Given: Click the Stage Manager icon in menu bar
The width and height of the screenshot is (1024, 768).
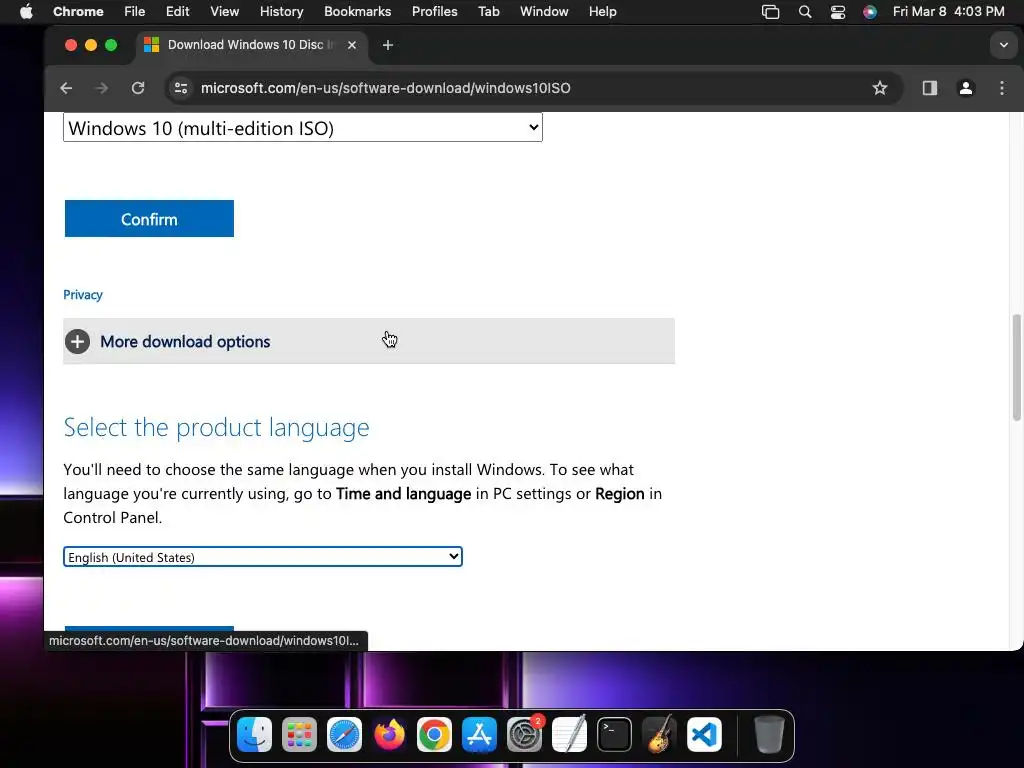Looking at the screenshot, I should tap(771, 12).
